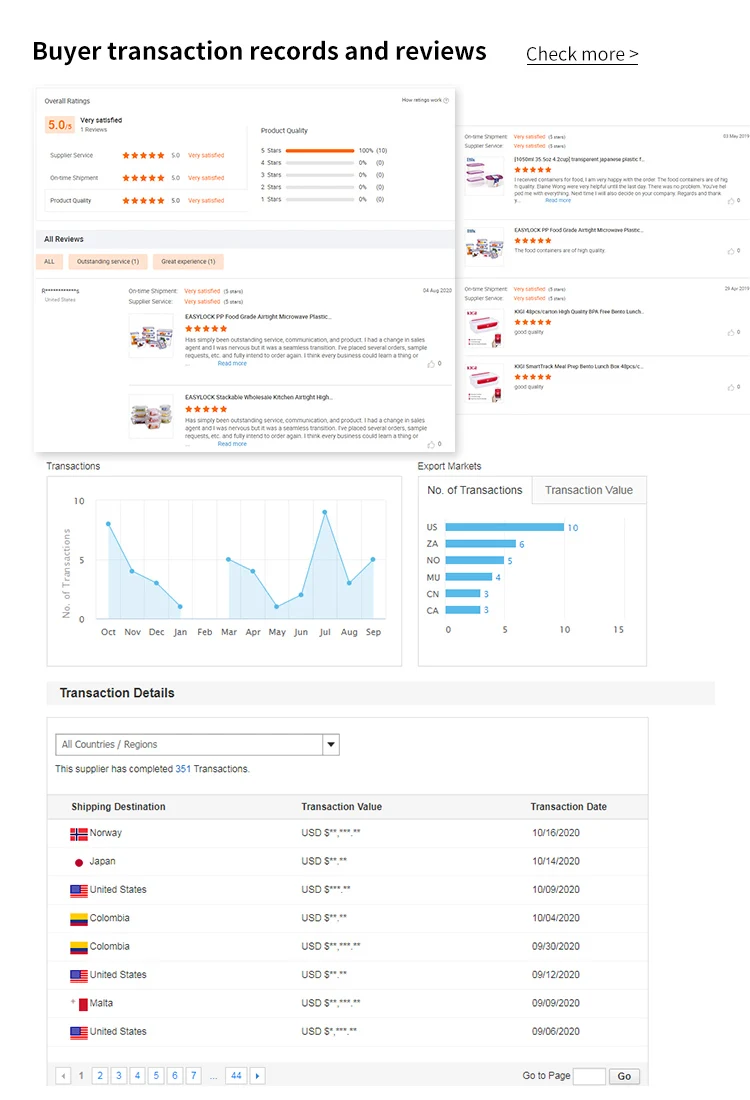Jump to last page 44

pos(236,1075)
